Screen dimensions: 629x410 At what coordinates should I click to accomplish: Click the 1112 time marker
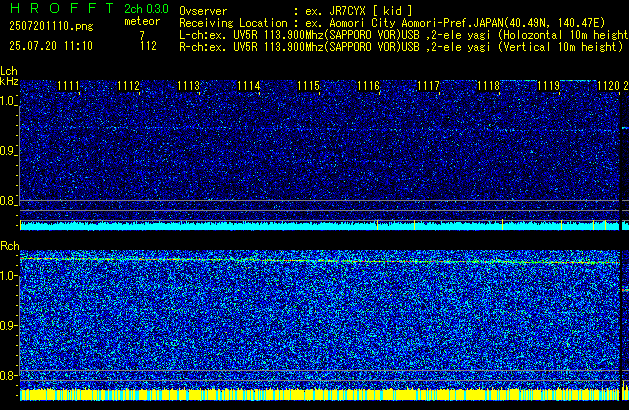pyautogui.click(x=128, y=86)
